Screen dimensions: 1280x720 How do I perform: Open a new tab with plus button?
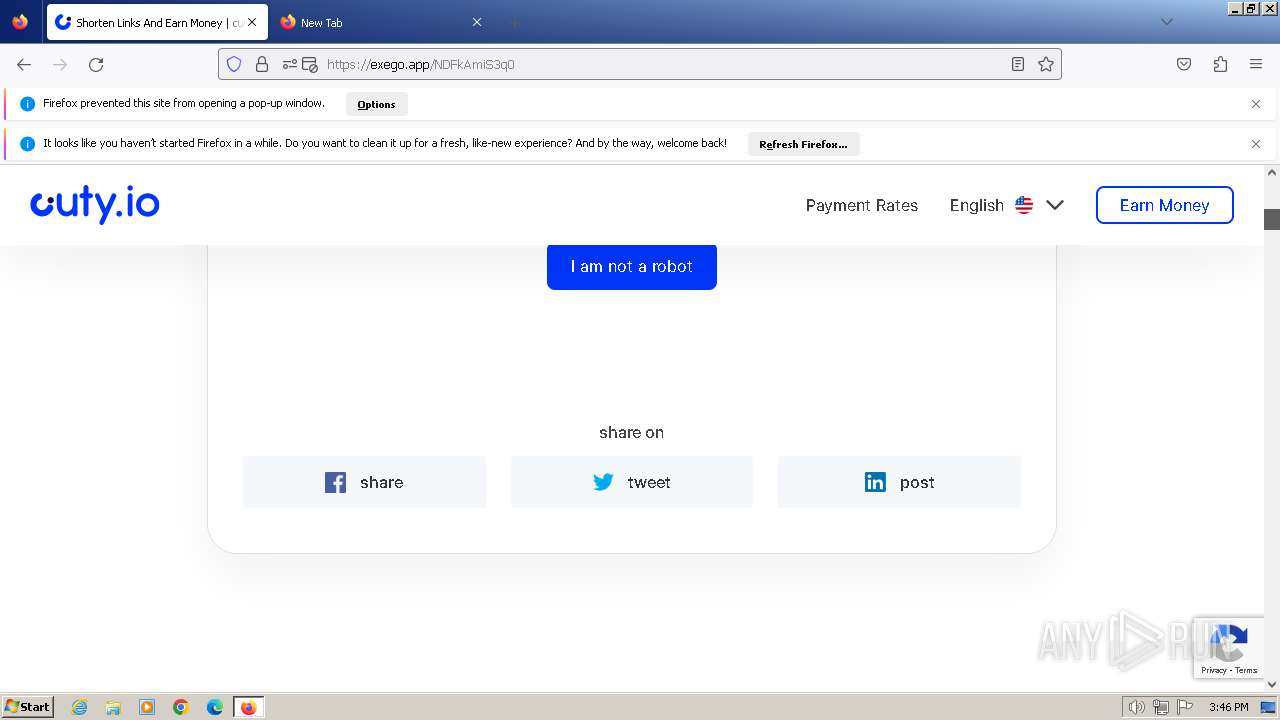(514, 22)
